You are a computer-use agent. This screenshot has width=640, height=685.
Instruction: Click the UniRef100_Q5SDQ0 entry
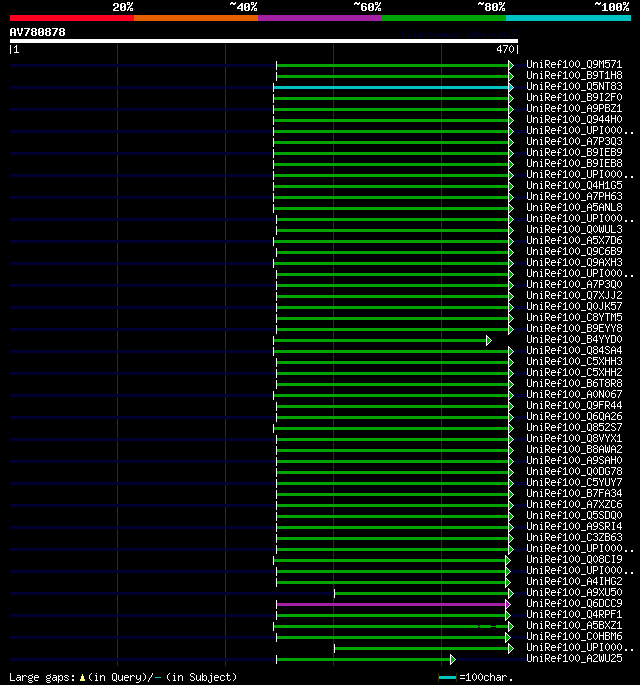(574, 515)
